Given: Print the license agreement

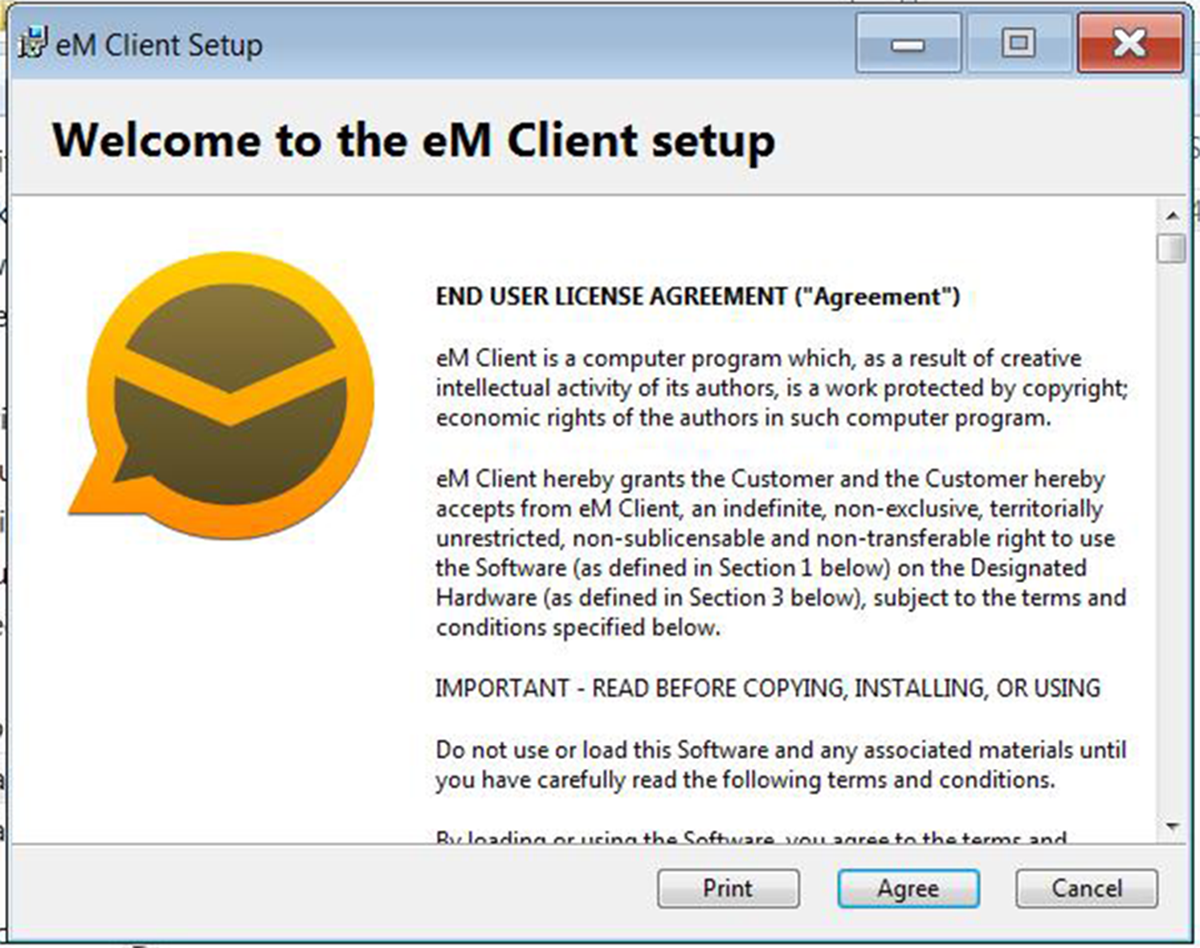Looking at the screenshot, I should click(x=728, y=888).
